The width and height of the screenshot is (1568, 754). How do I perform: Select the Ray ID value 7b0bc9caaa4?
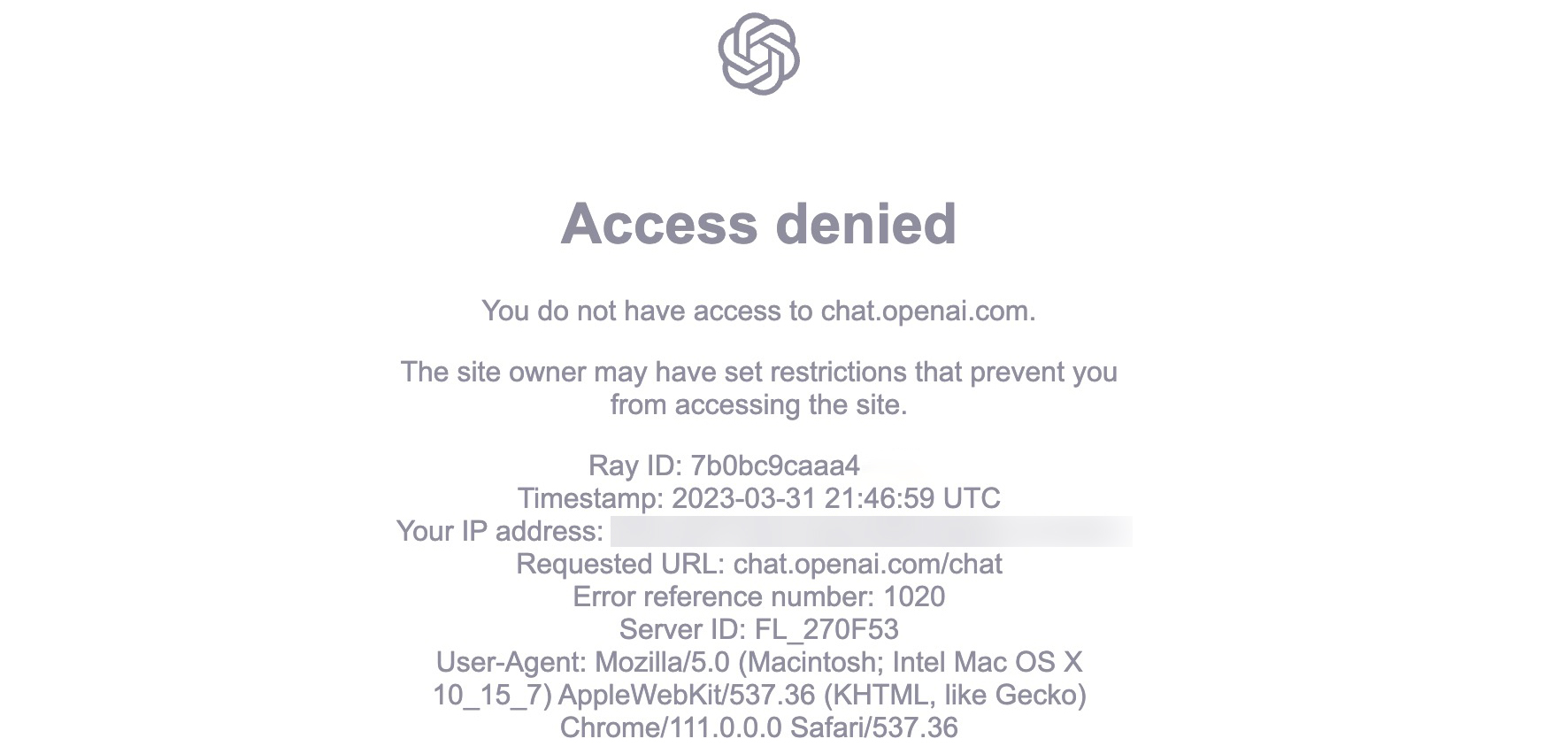[775, 465]
